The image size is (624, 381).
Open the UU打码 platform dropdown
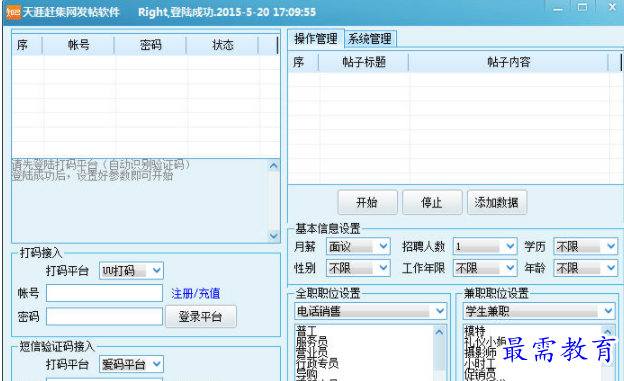pyautogui.click(x=131, y=271)
